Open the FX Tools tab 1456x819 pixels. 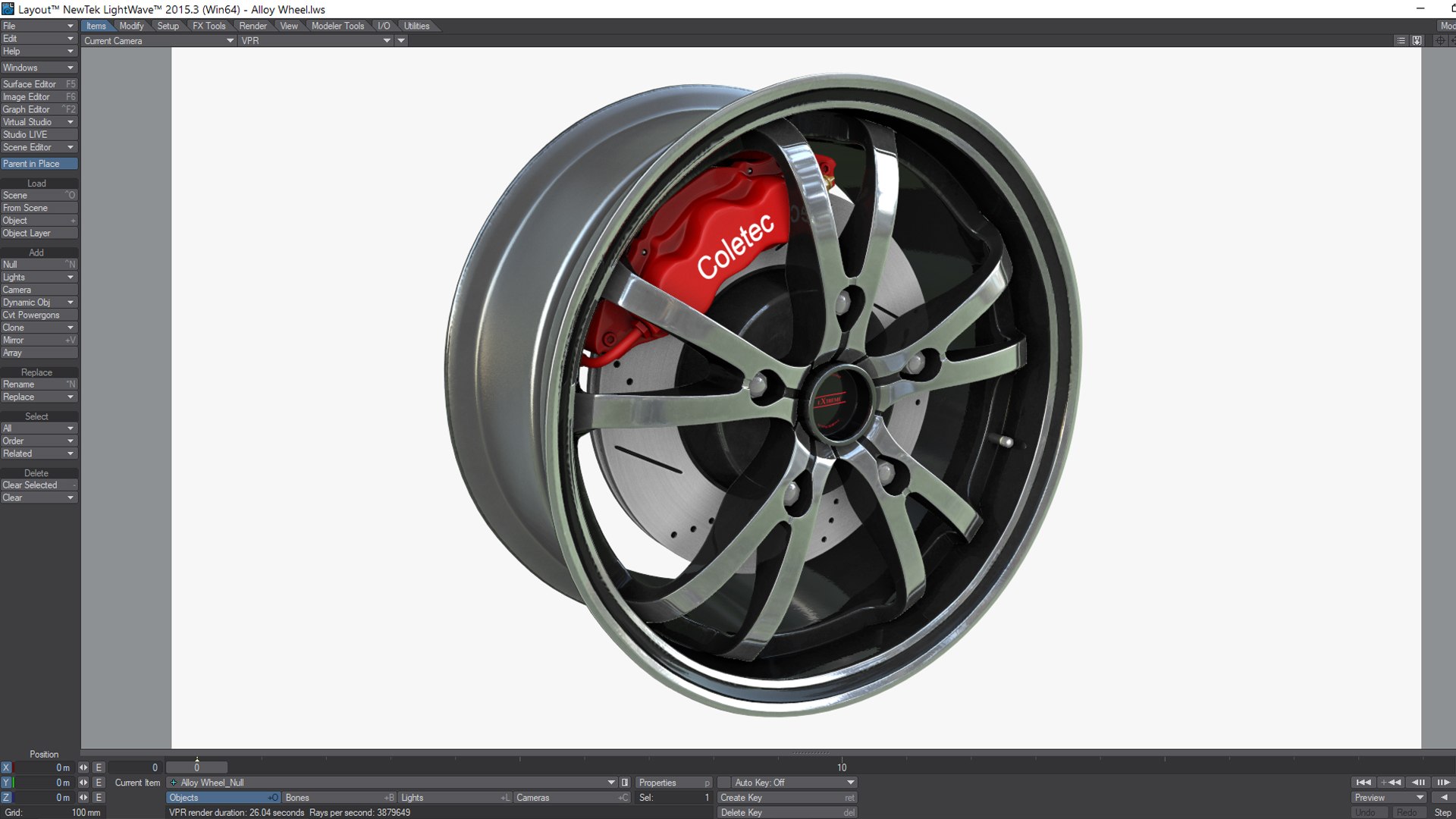[209, 26]
